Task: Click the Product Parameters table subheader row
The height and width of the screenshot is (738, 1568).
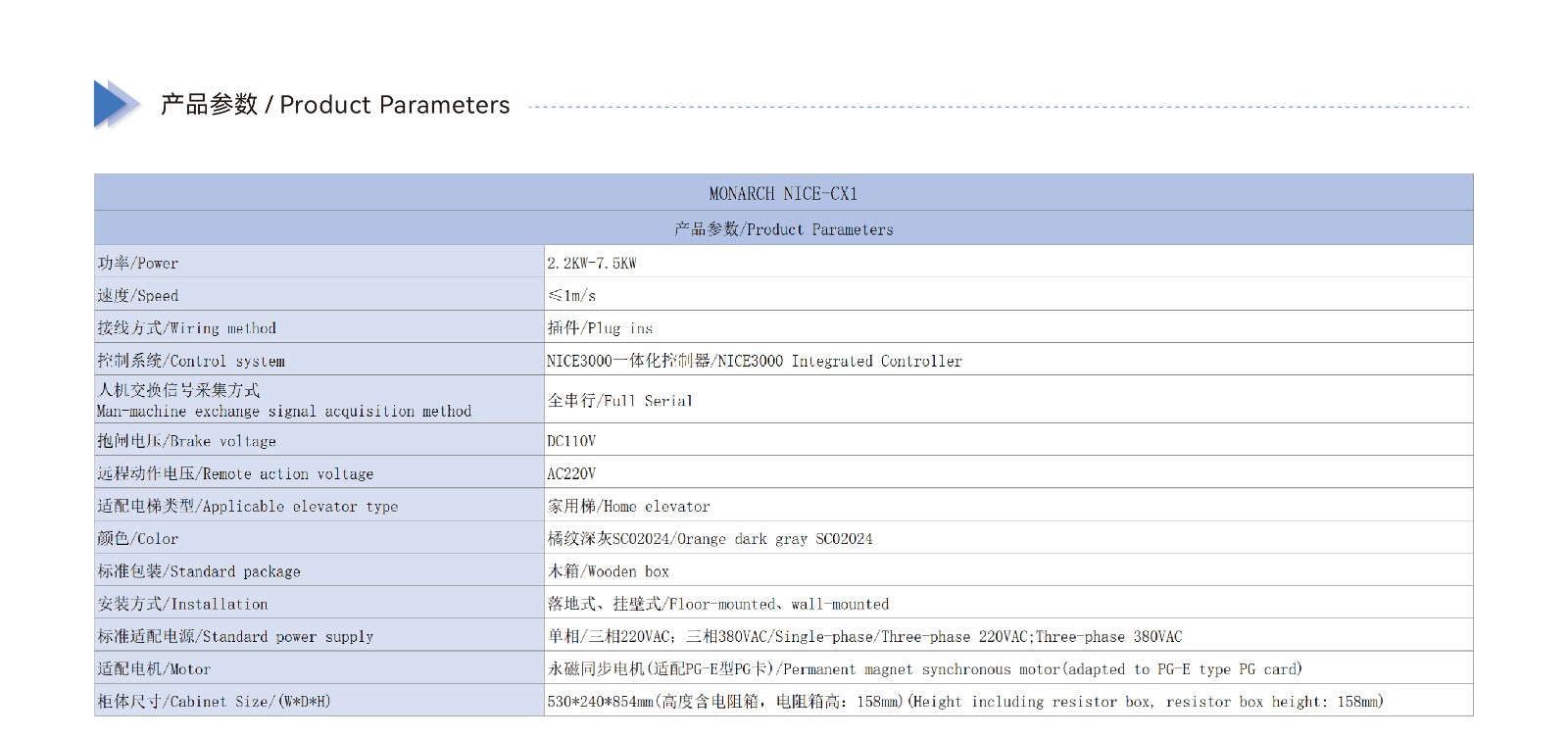Action: 783,229
